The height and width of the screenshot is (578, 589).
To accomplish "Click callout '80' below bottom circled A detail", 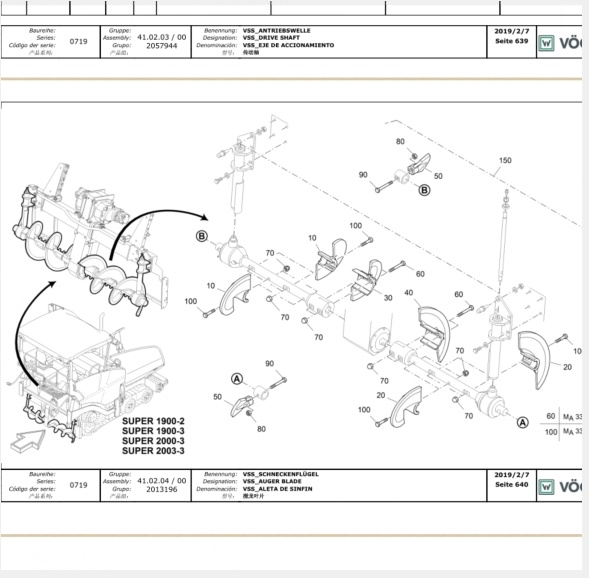I will [261, 429].
